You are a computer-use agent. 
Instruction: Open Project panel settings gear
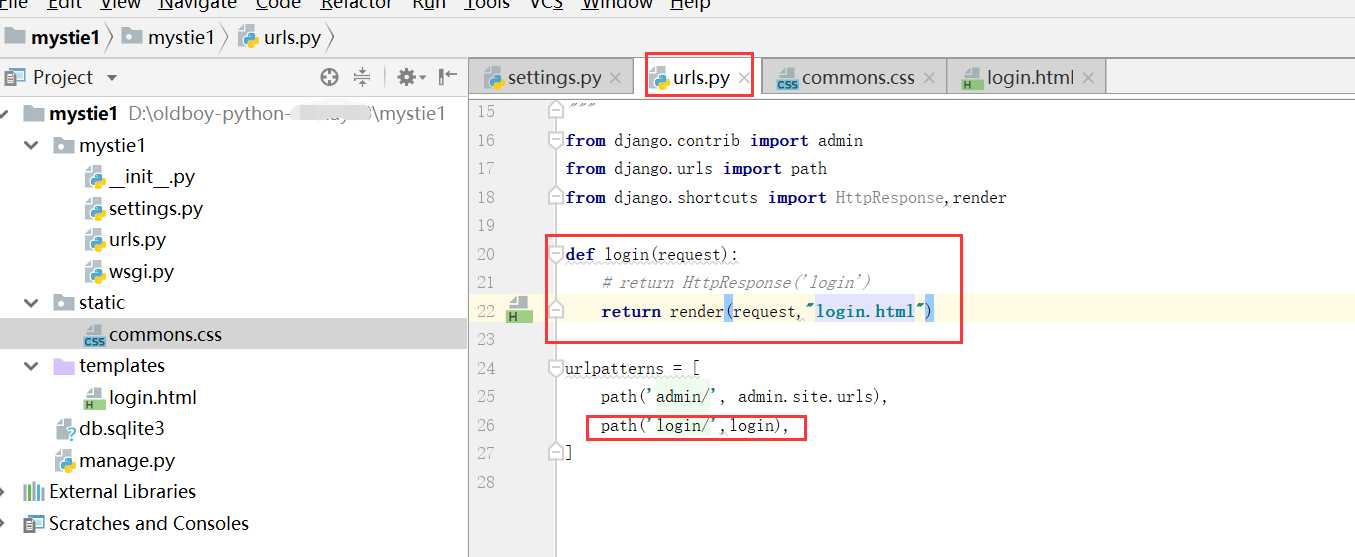(410, 77)
